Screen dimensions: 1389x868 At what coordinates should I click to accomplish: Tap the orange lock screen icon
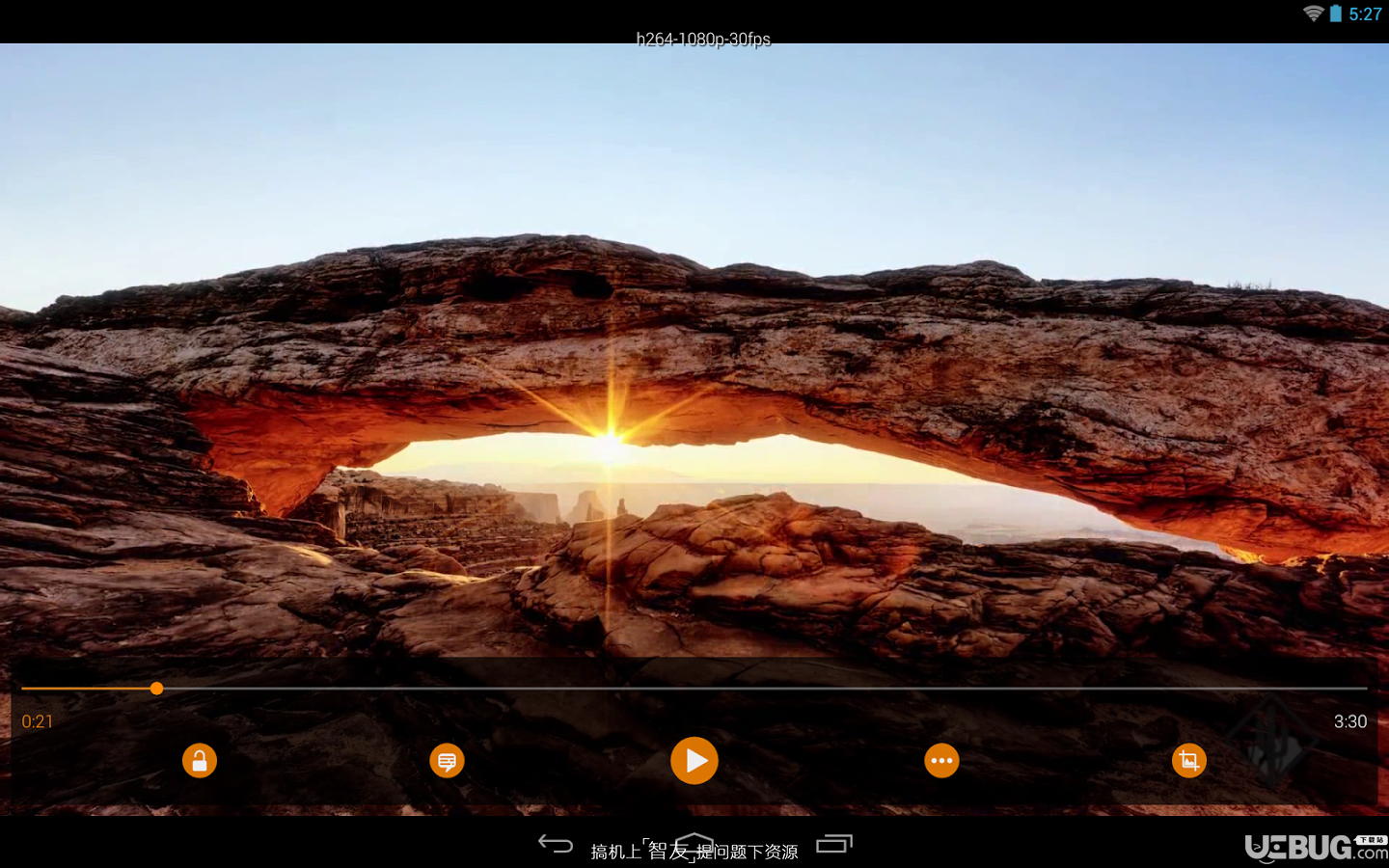(200, 761)
